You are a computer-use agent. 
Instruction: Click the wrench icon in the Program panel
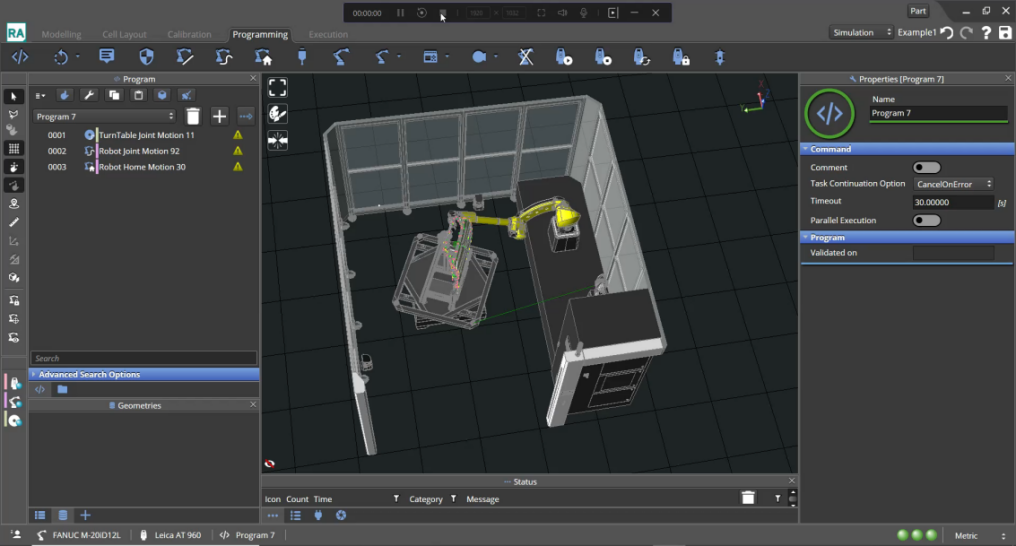(x=88, y=95)
